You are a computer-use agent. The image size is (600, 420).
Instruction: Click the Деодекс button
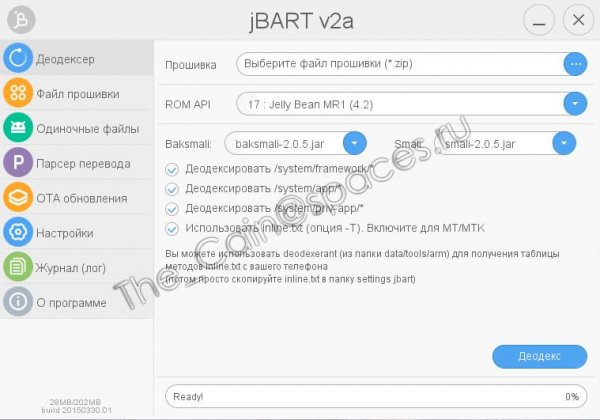pos(540,357)
